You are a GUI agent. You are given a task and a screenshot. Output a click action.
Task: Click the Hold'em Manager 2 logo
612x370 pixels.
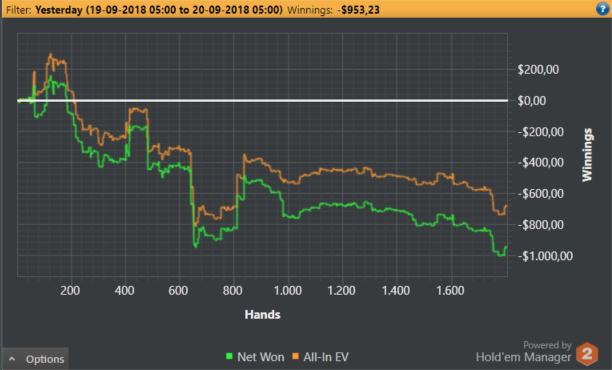click(x=587, y=354)
